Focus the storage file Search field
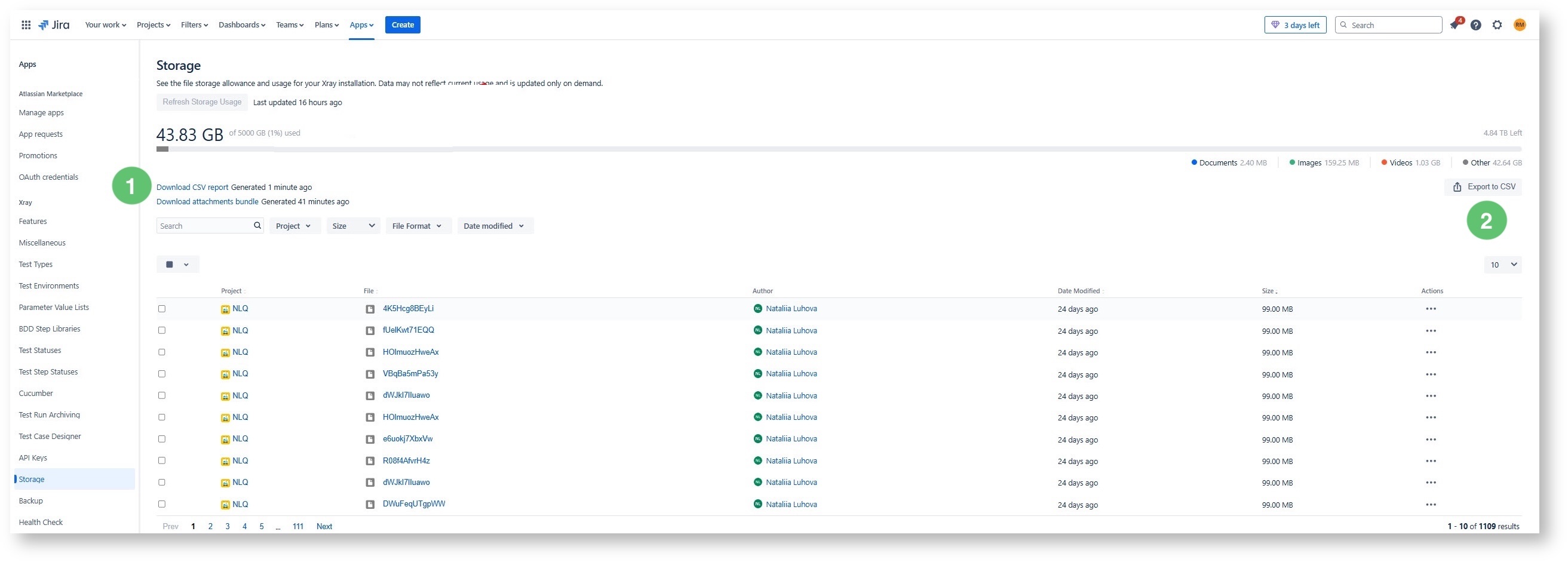Viewport: 1568px width, 562px height. [210, 226]
